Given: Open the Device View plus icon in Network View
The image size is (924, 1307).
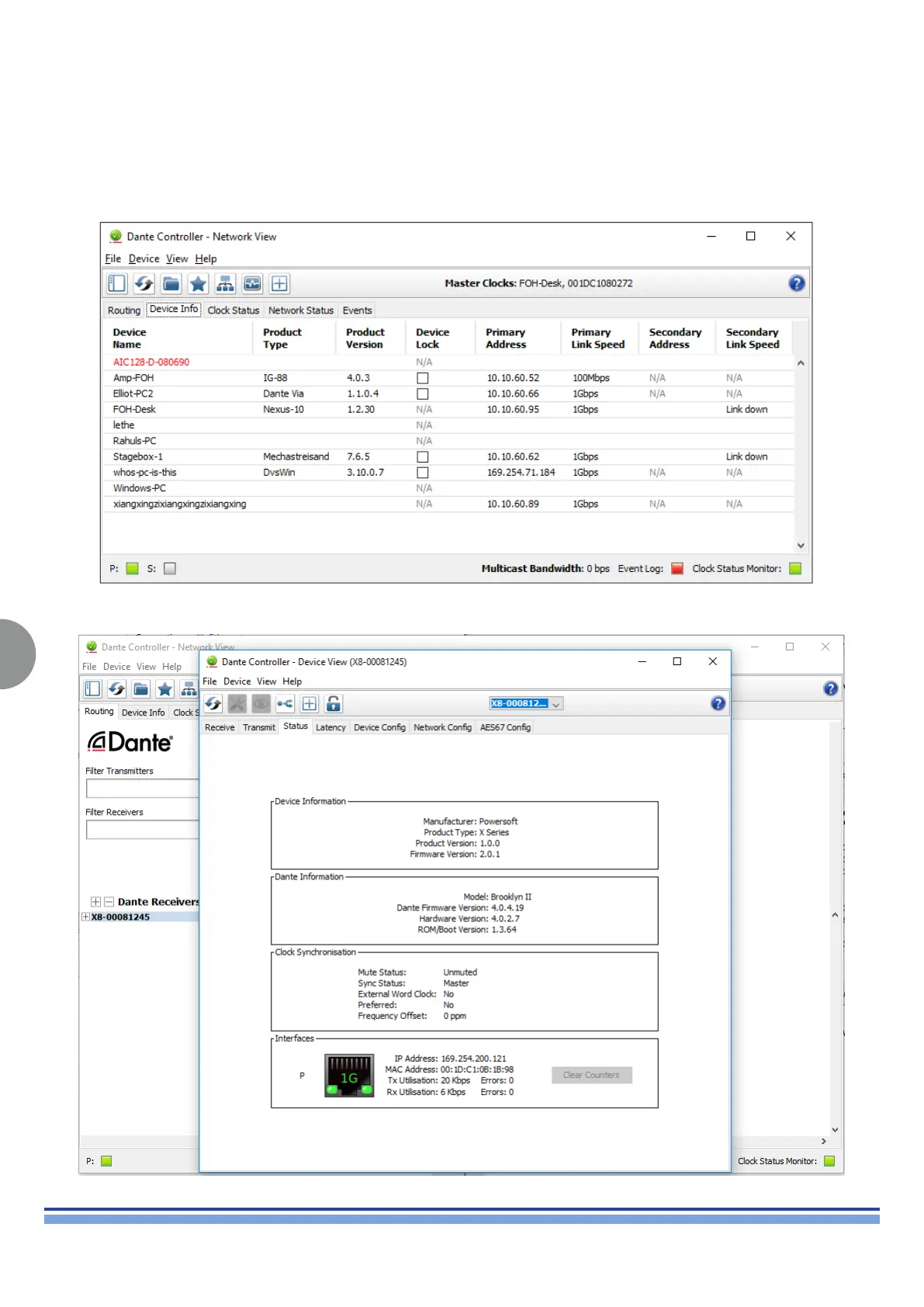Looking at the screenshot, I should tap(279, 284).
